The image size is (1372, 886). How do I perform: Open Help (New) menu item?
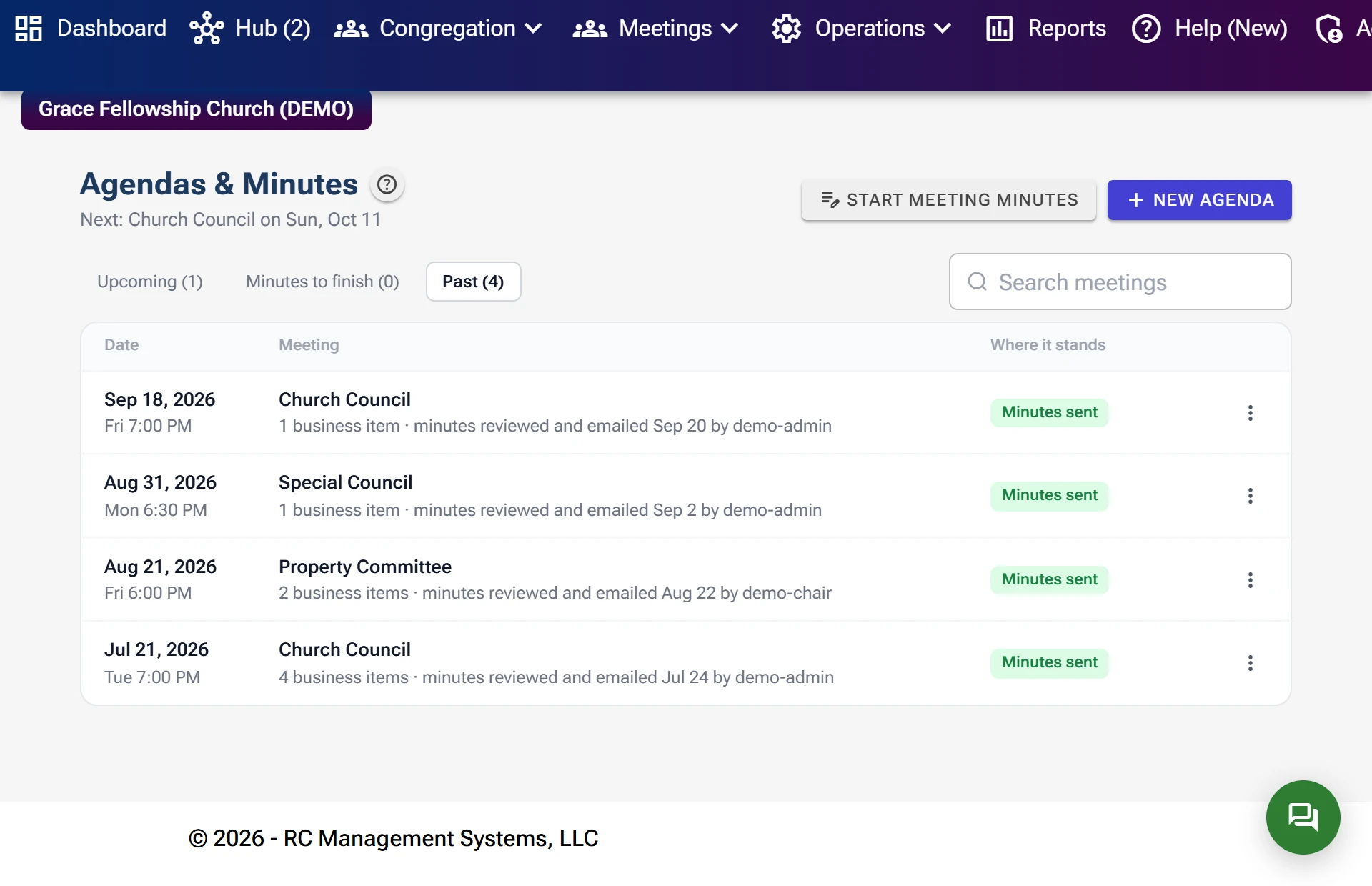[x=1210, y=29]
